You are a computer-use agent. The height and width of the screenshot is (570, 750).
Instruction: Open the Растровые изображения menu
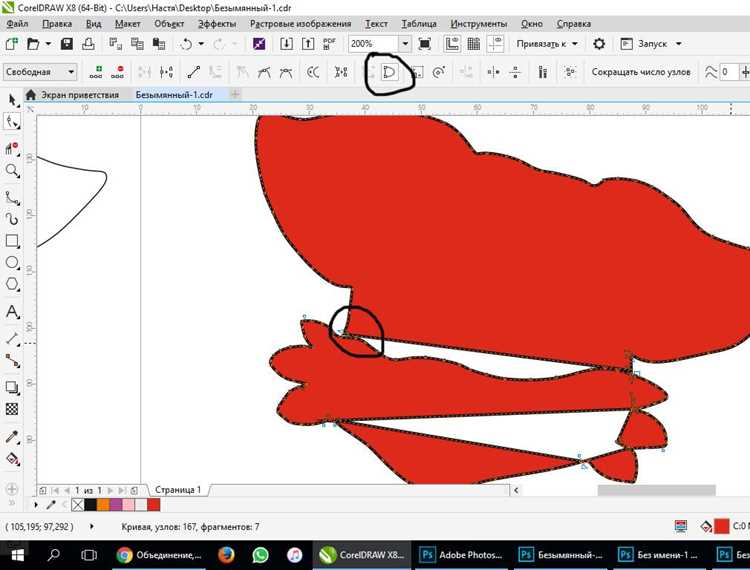300,23
